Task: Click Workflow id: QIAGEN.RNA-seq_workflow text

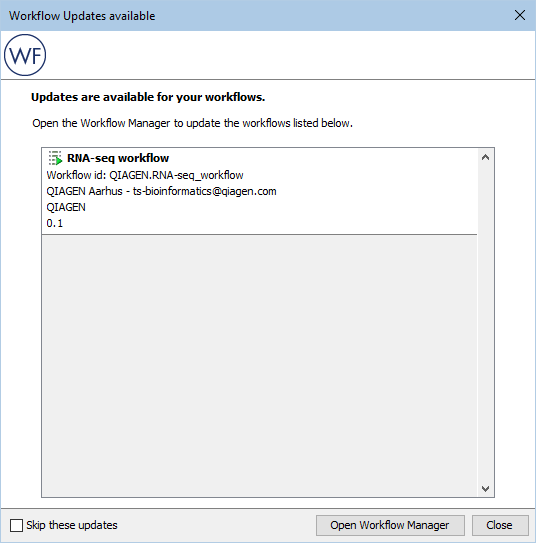Action: [x=145, y=175]
